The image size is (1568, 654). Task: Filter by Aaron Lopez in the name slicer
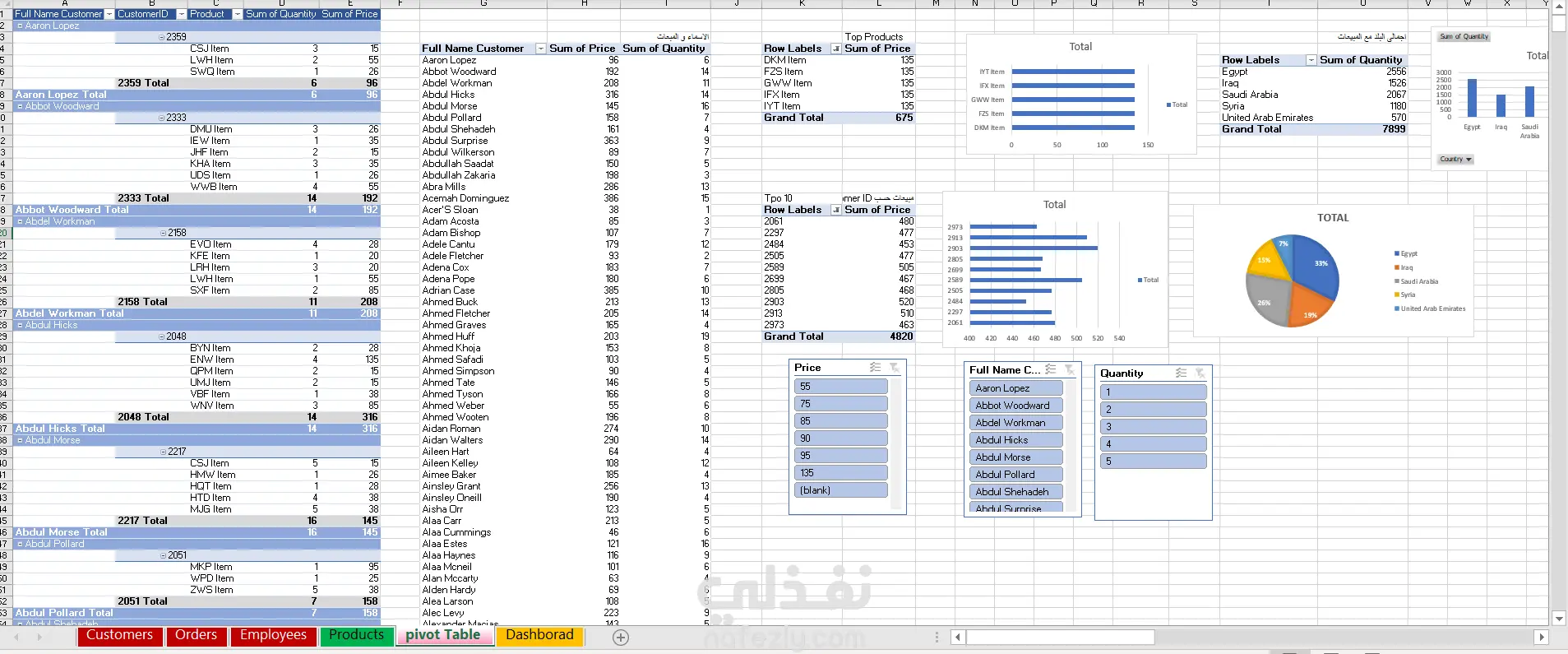pyautogui.click(x=1016, y=388)
